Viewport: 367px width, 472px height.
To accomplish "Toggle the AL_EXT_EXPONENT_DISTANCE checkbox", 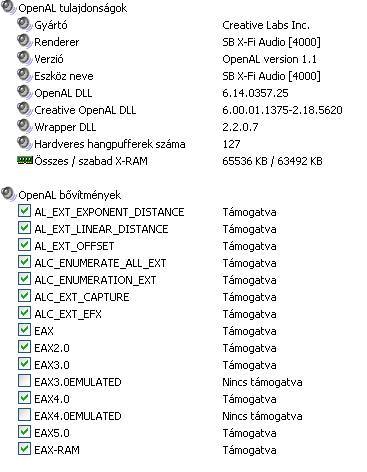I will [24, 211].
